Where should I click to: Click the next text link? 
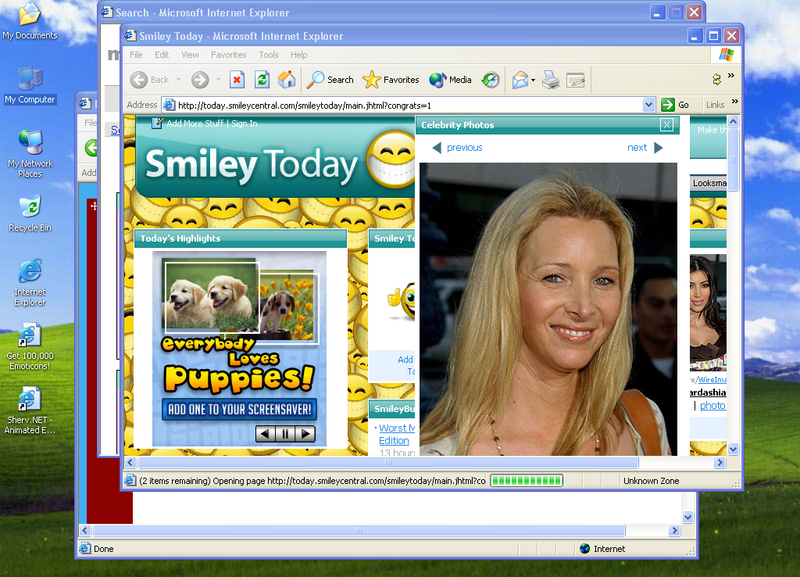pos(637,147)
